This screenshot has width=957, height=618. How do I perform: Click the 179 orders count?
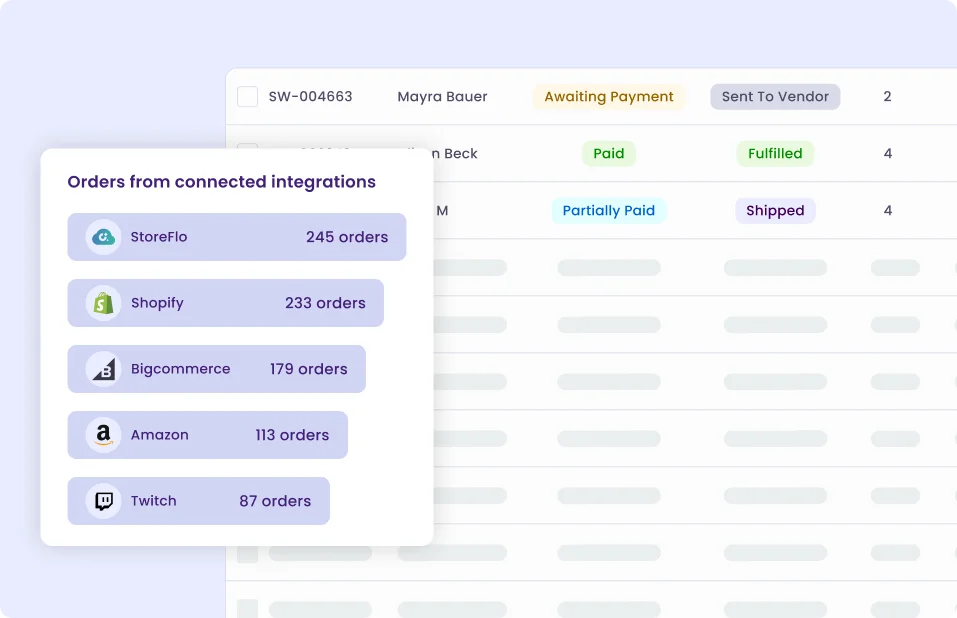click(x=308, y=368)
